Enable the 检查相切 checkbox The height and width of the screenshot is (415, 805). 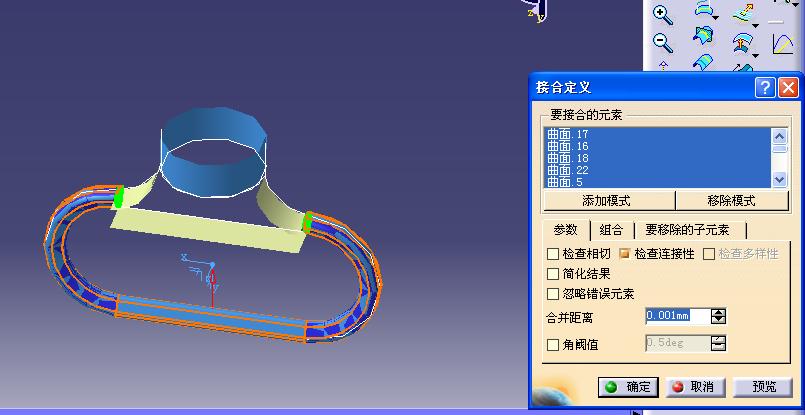553,254
